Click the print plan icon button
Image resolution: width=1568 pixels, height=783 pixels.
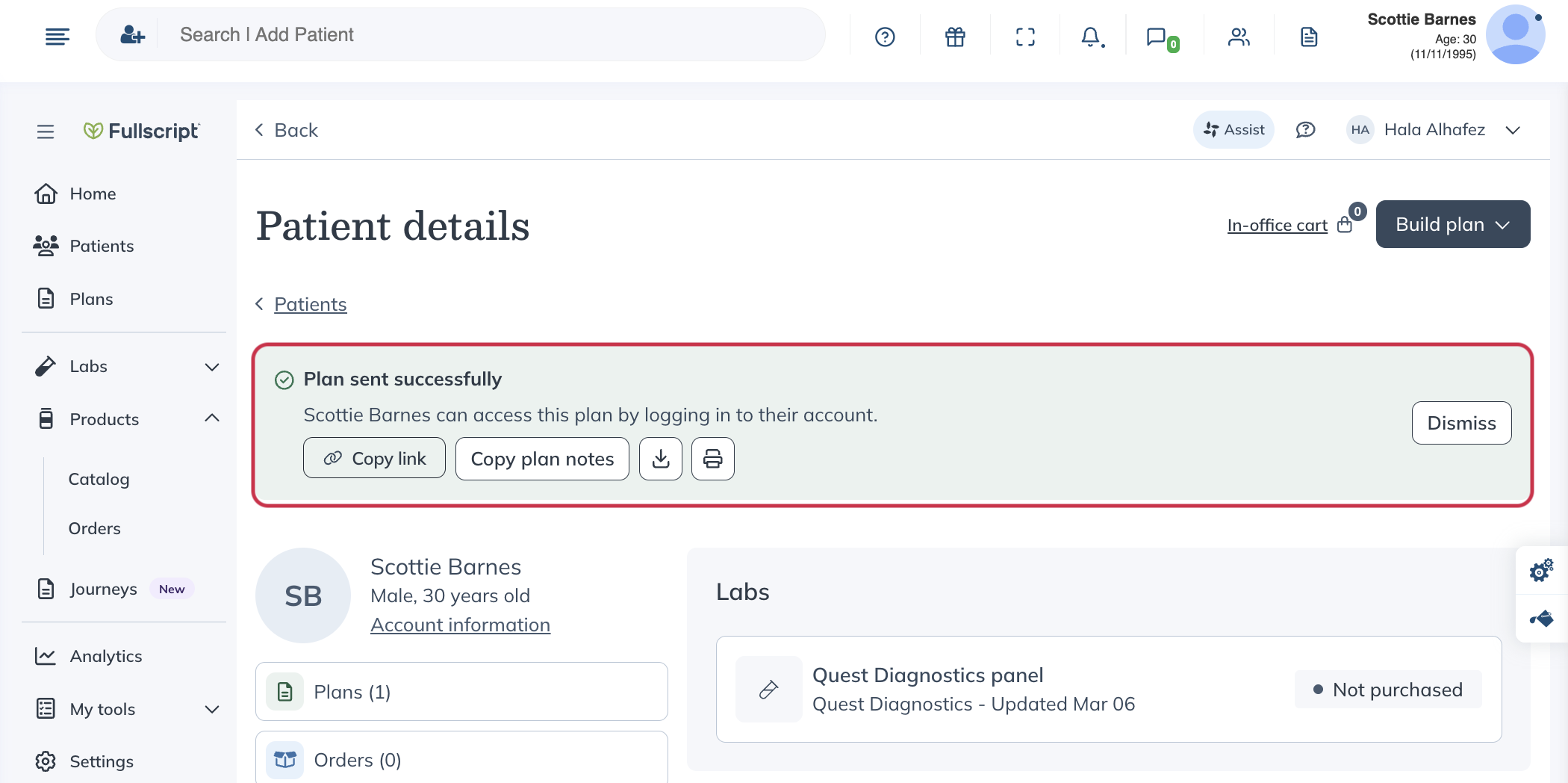(712, 459)
